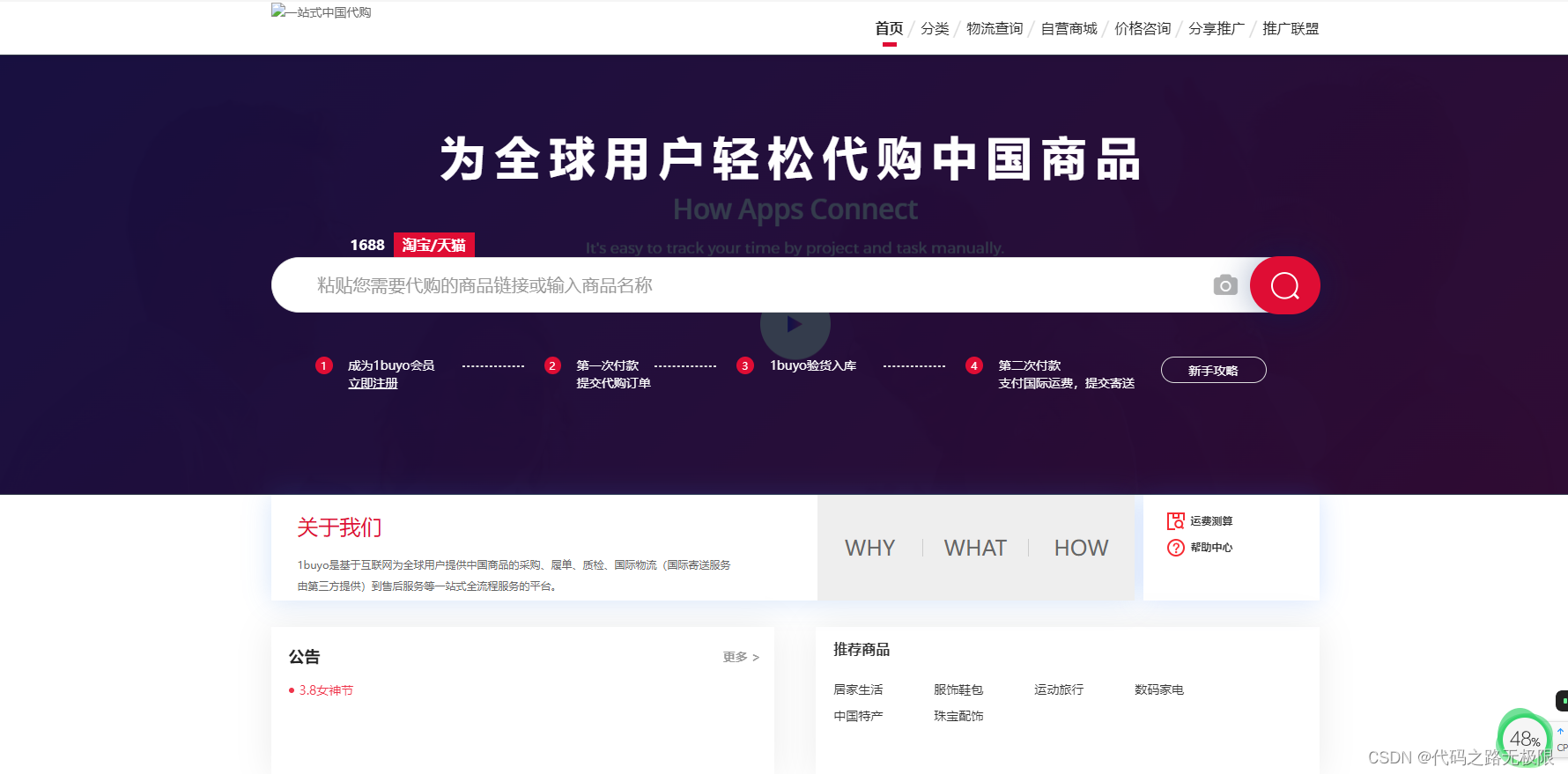Click the 公告 heading
This screenshot has height=774, width=1568.
pyautogui.click(x=304, y=657)
